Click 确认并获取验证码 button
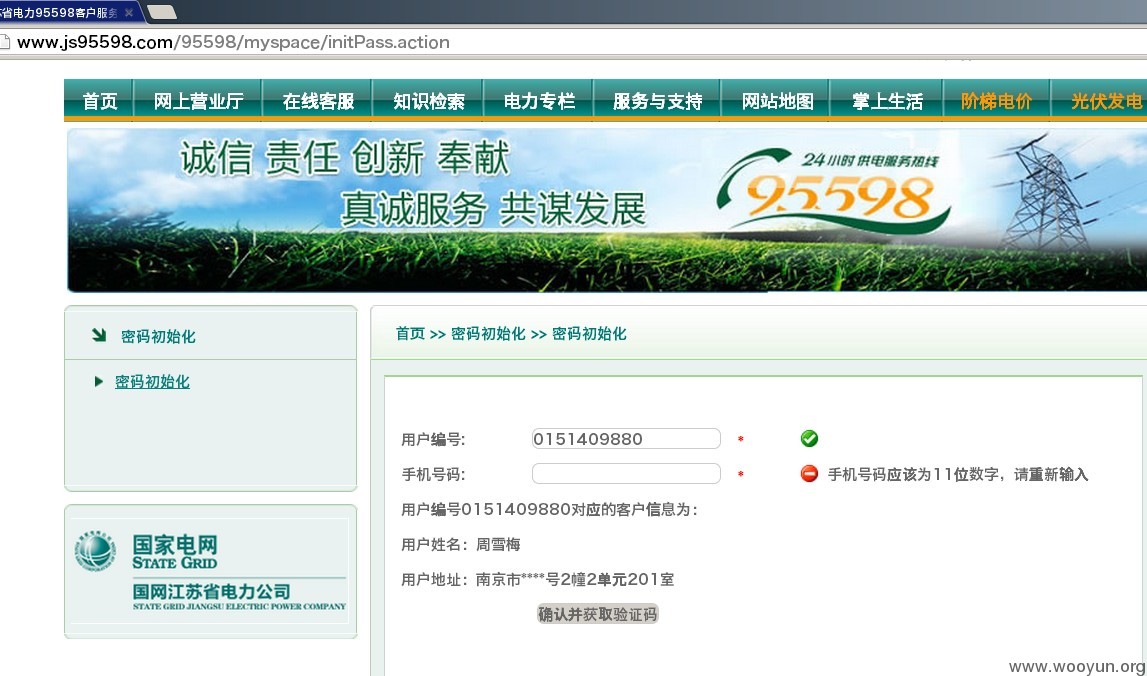The width and height of the screenshot is (1147, 676). coord(598,614)
